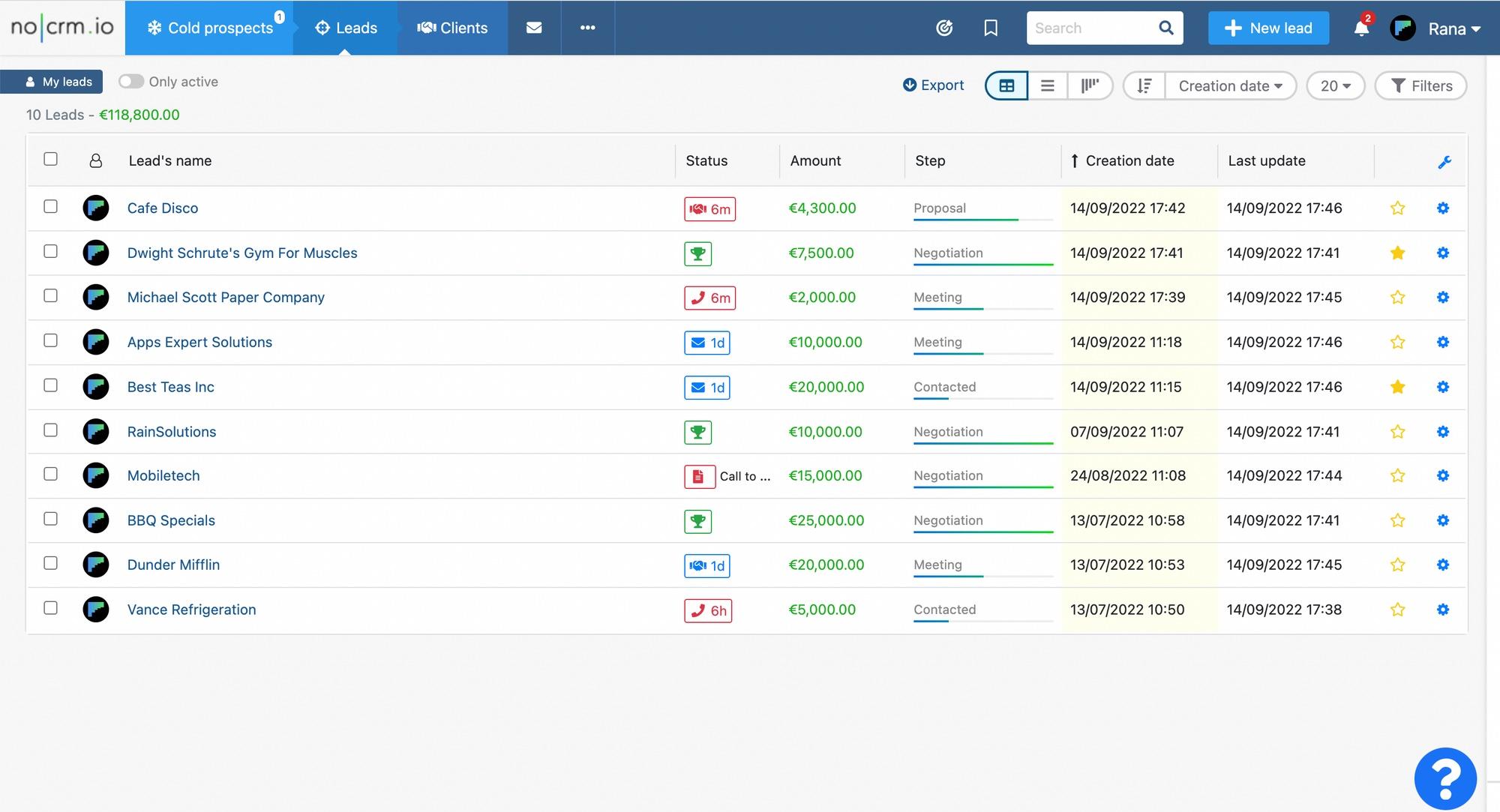This screenshot has width=1500, height=812.
Task: Click the New lead button
Action: pos(1269,28)
